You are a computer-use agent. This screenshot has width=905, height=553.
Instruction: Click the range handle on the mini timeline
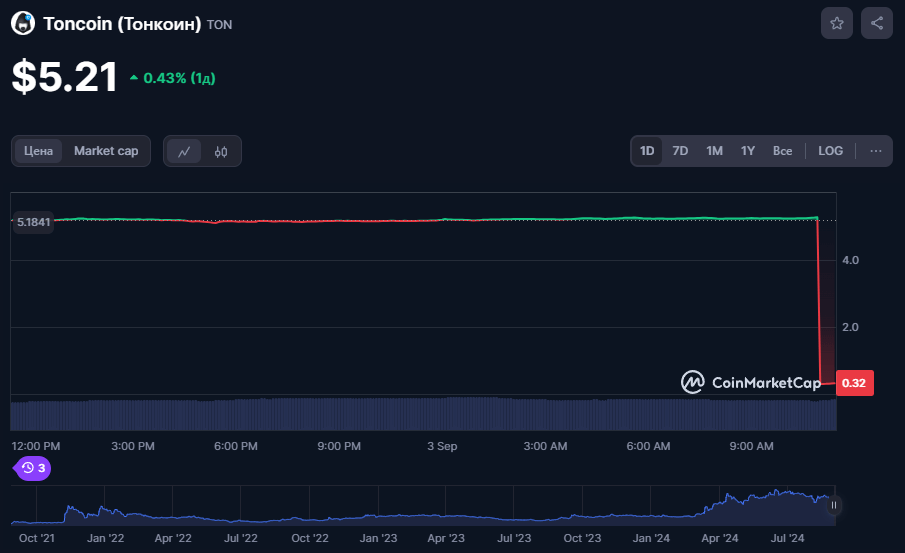[833, 505]
